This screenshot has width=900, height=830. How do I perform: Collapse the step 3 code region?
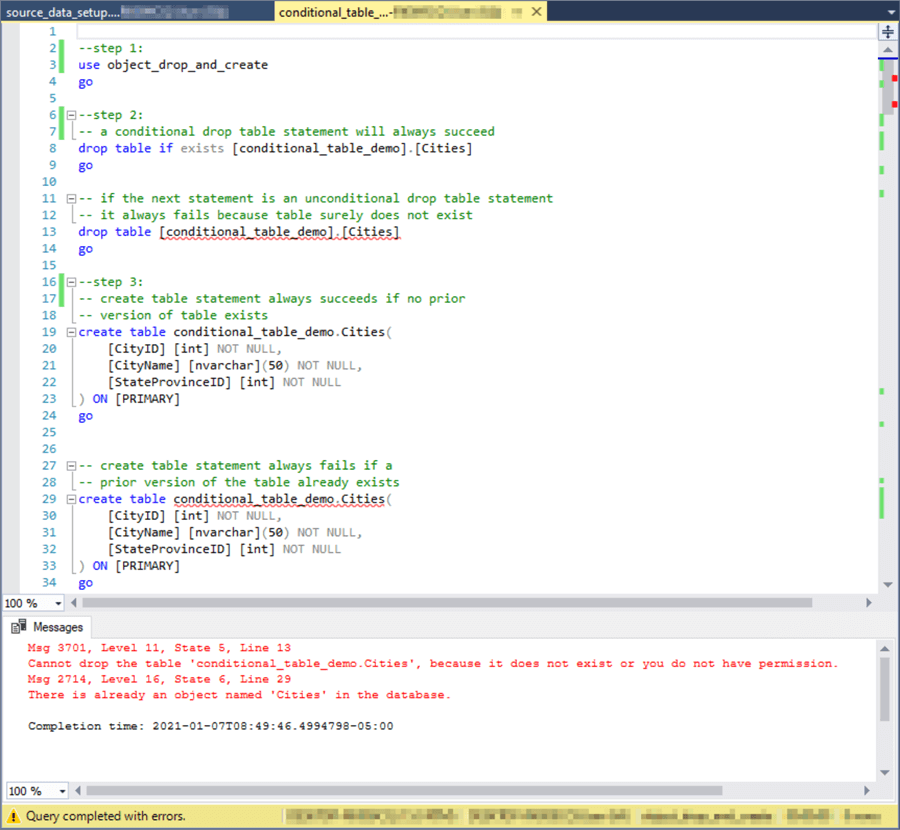(70, 281)
